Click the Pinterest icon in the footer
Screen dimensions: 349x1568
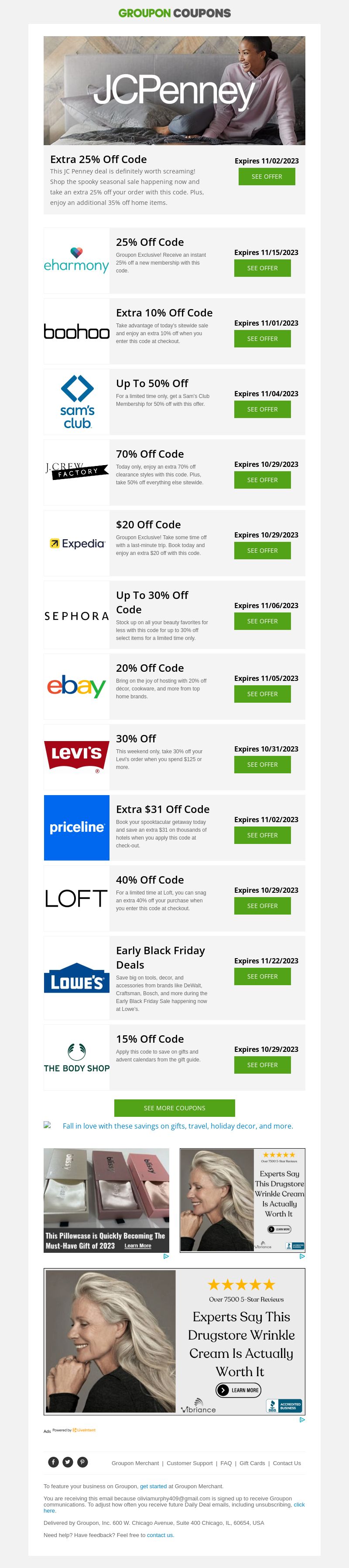[82, 1462]
